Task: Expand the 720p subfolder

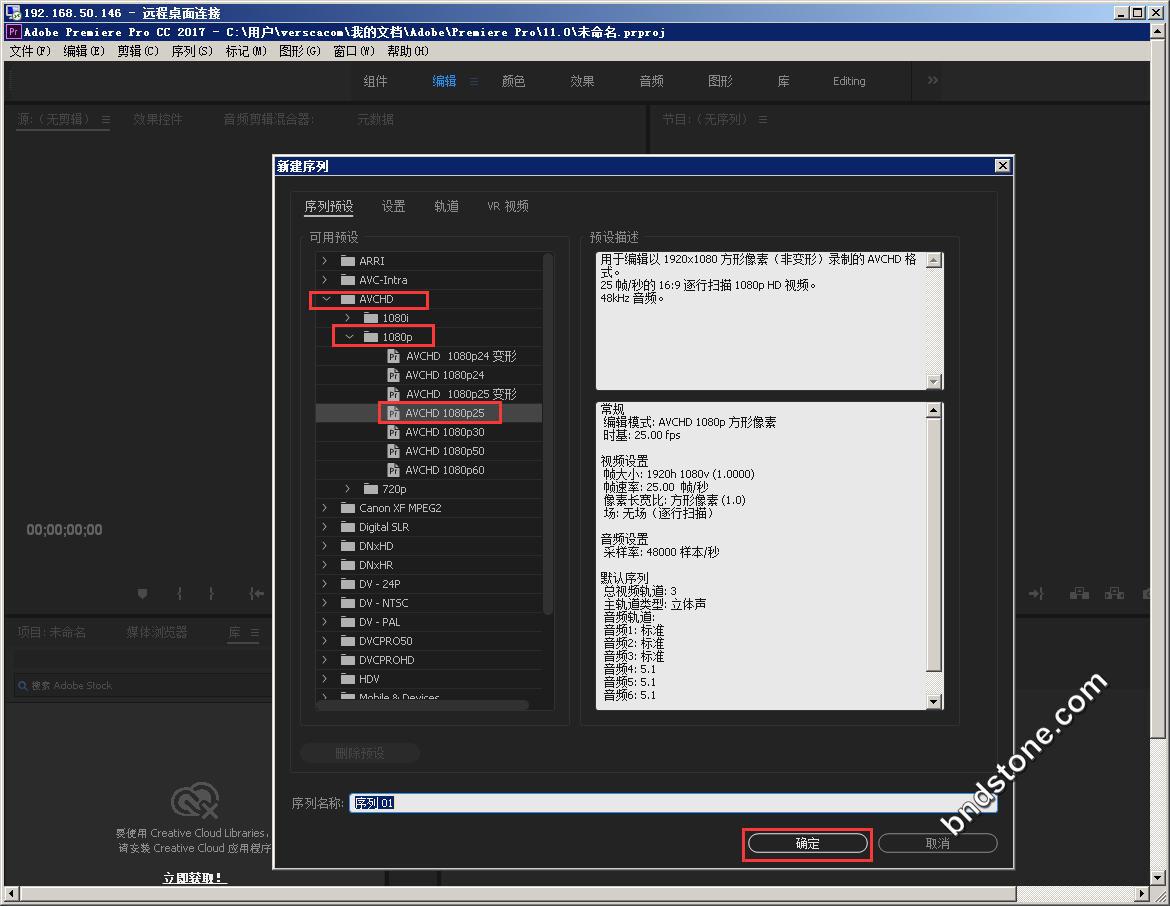Action: pos(348,489)
